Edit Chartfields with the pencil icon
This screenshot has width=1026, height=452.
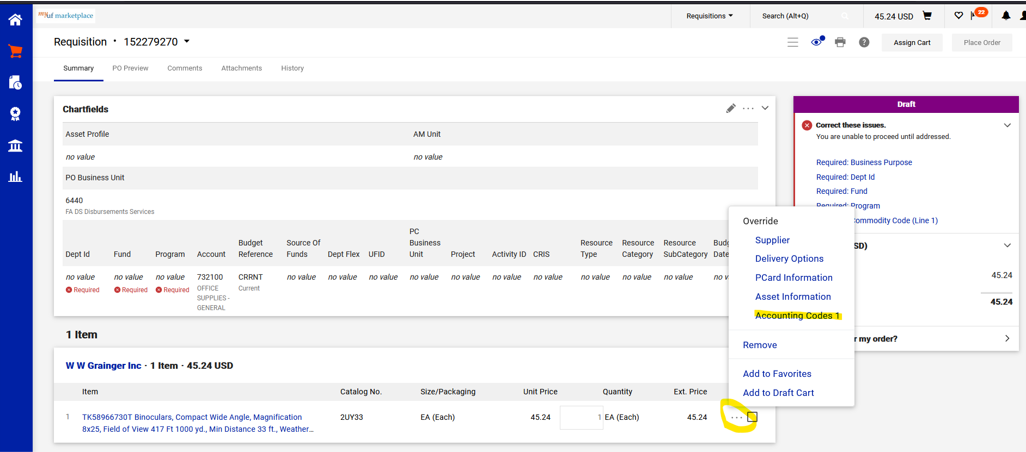[x=731, y=108]
